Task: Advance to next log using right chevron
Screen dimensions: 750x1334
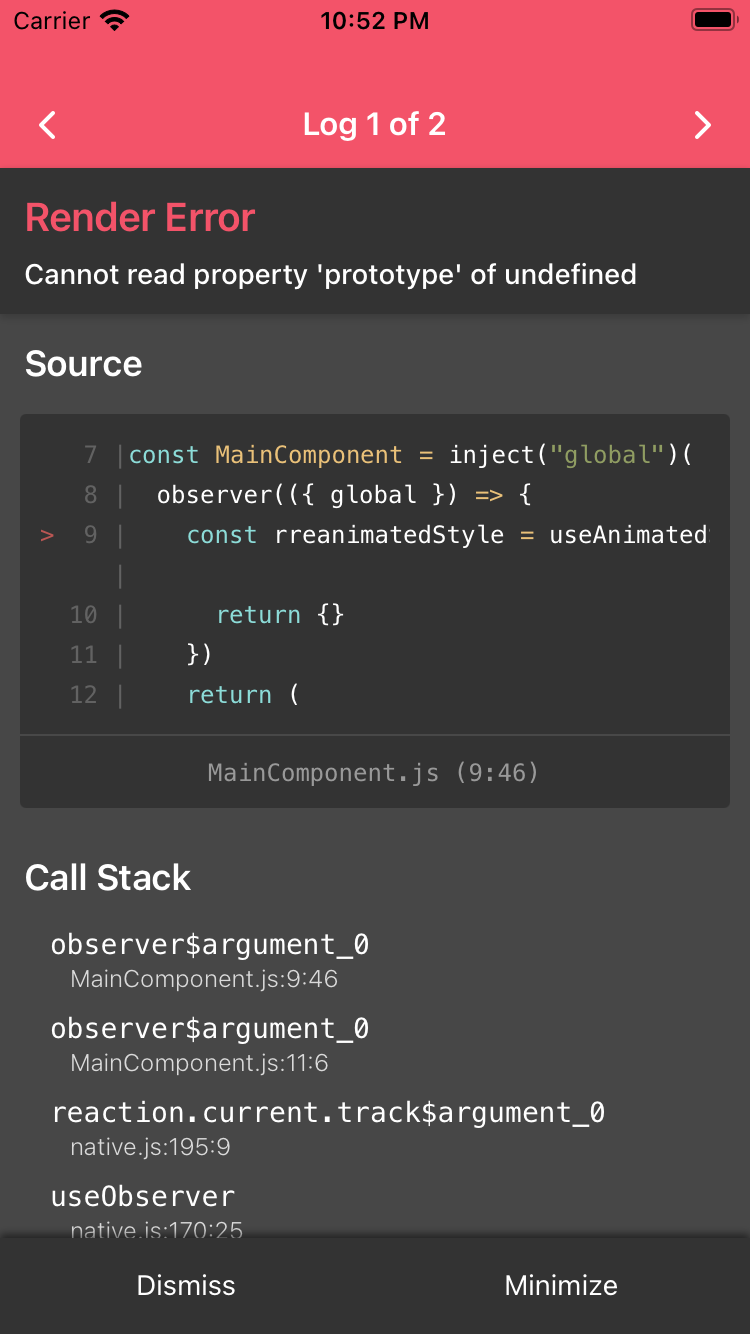Action: click(702, 125)
